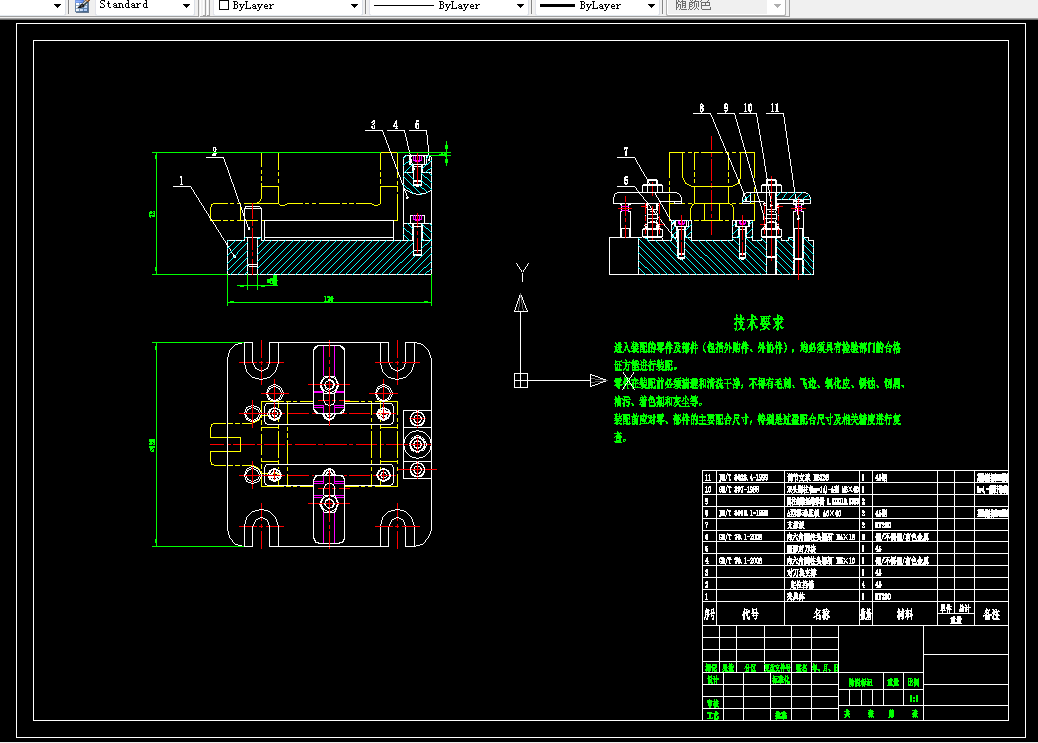Select the 备注 header in parts list
This screenshot has width=1038, height=743.
[991, 614]
